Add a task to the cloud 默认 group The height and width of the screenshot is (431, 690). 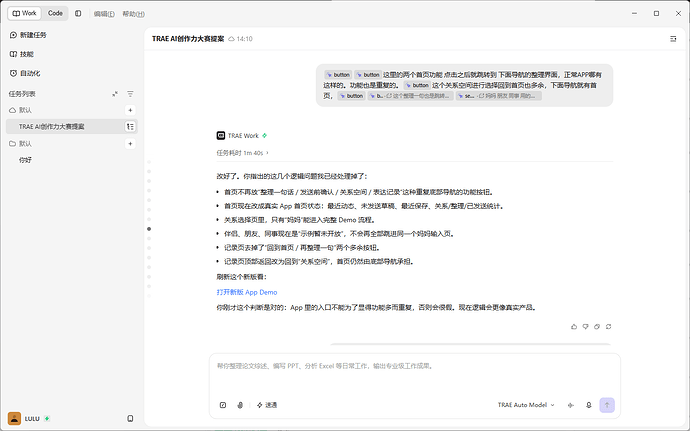pos(130,110)
